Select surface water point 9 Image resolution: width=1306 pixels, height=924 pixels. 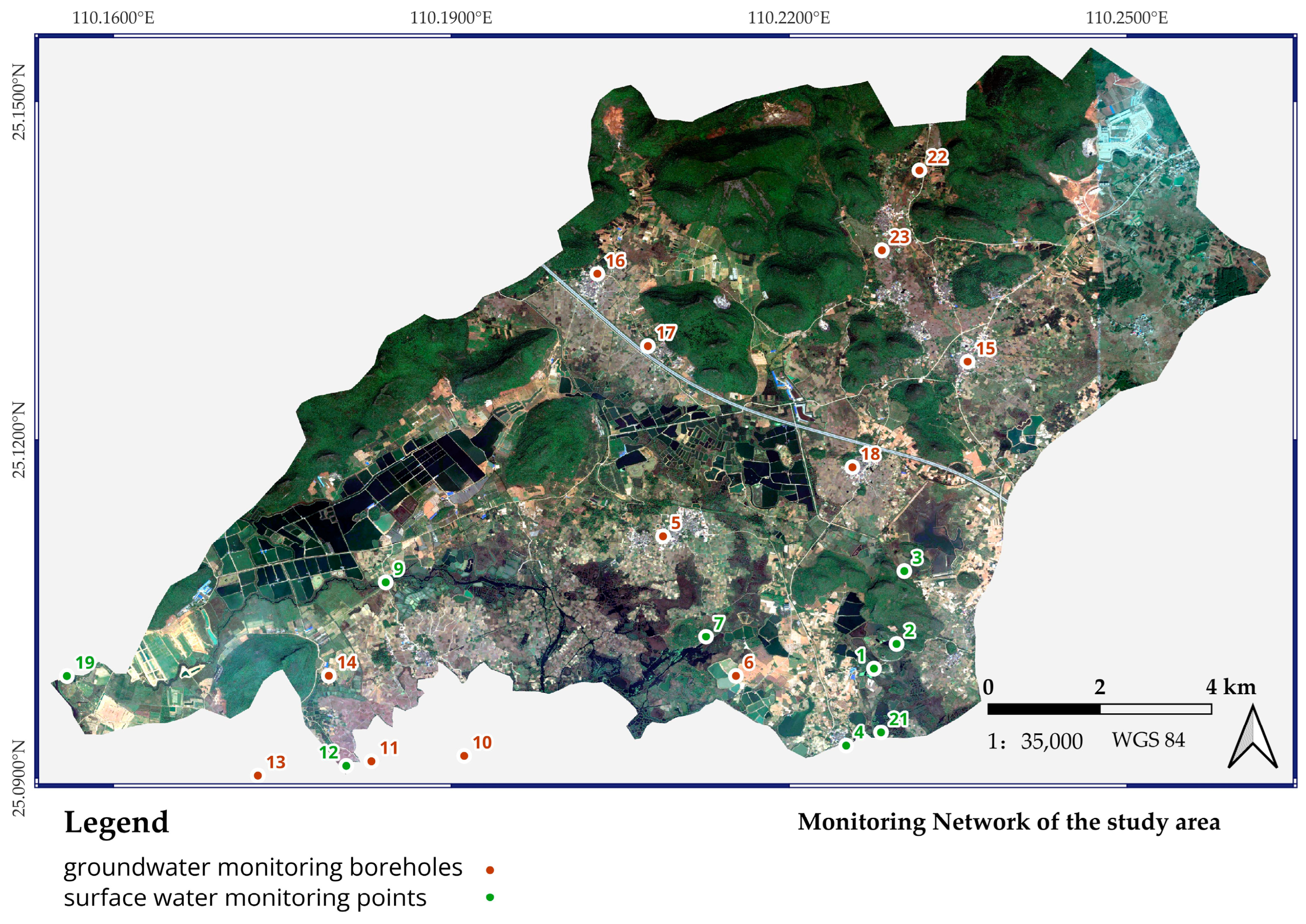385,582
